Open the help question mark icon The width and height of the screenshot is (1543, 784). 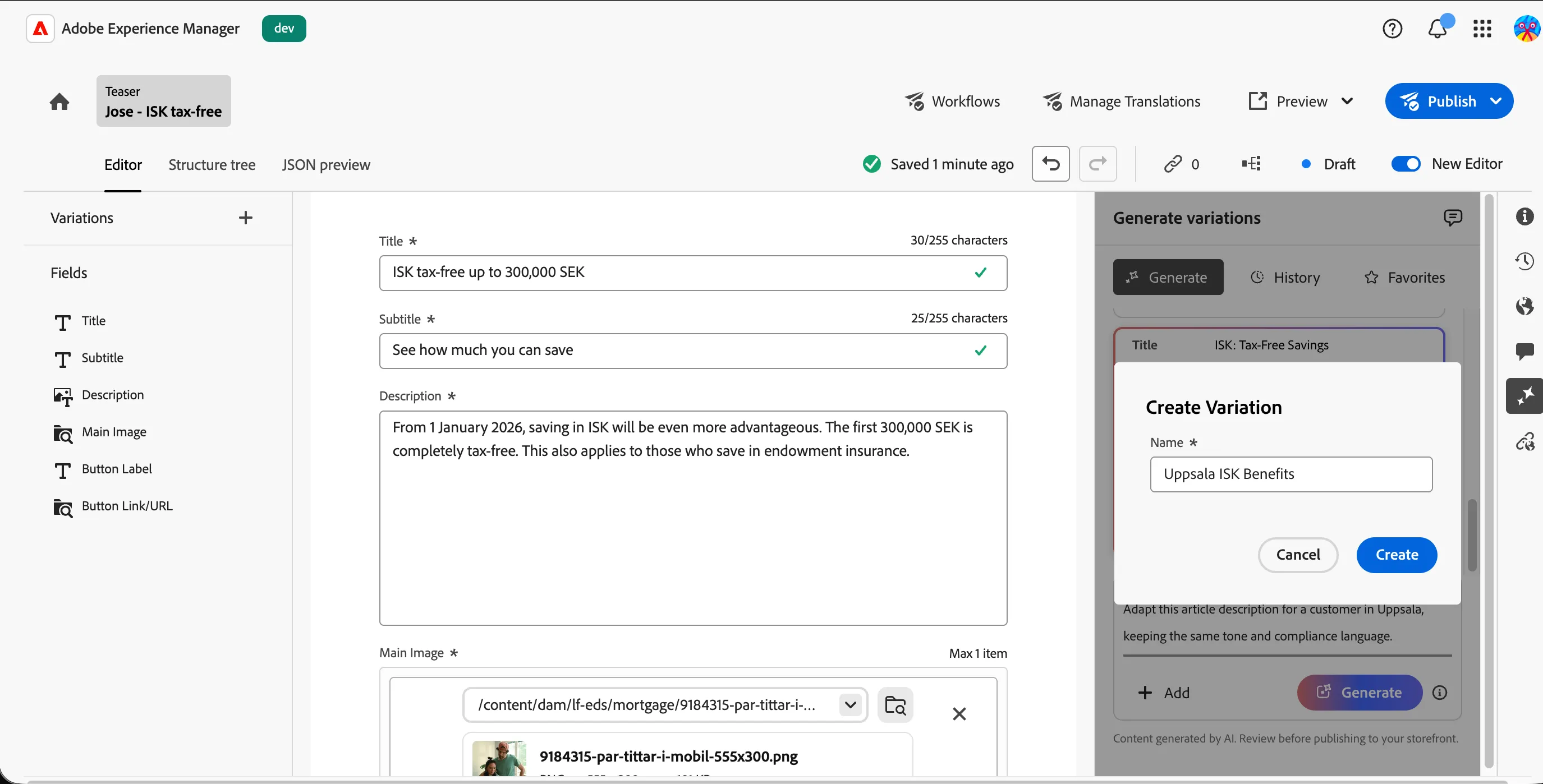click(x=1392, y=28)
